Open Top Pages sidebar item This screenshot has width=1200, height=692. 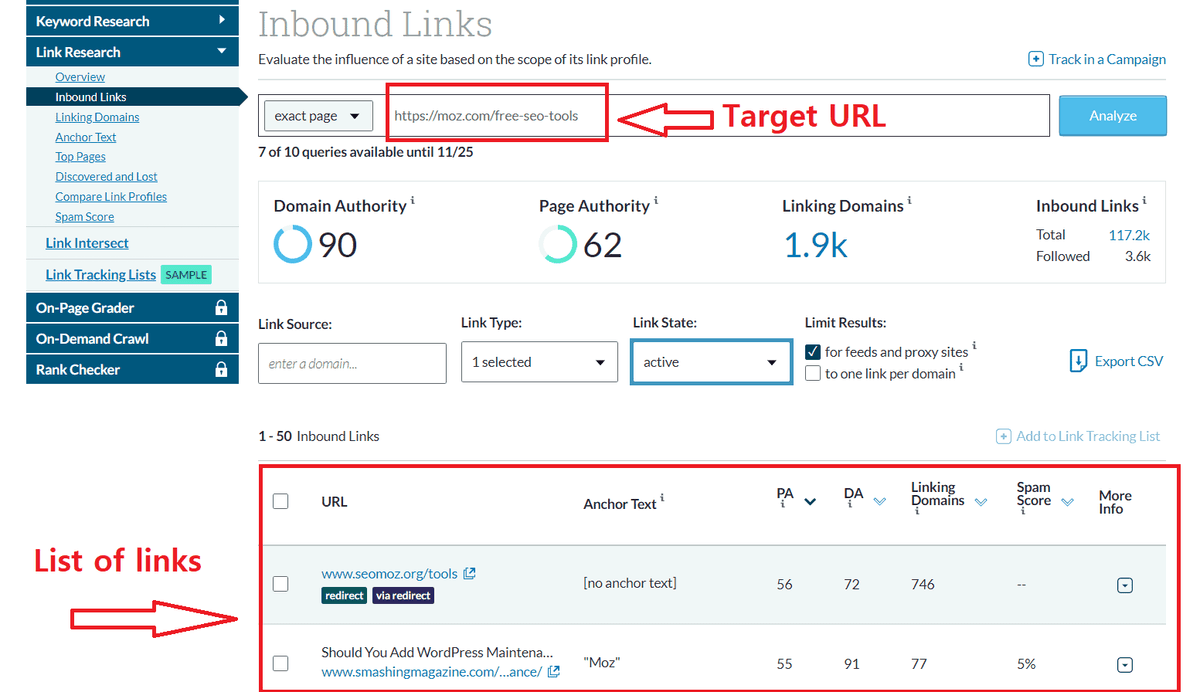coord(80,157)
